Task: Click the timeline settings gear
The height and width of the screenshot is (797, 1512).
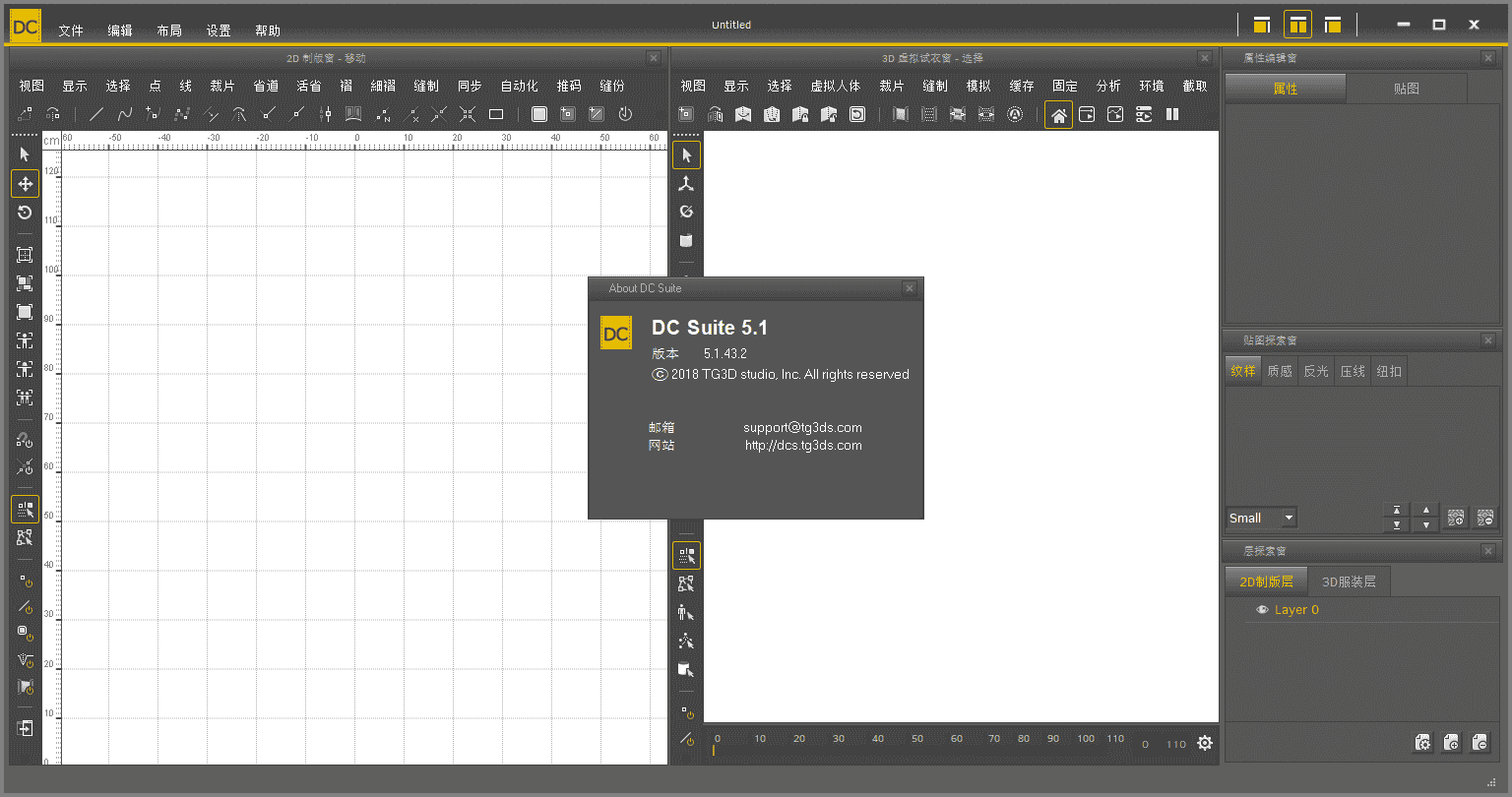Action: point(1205,744)
